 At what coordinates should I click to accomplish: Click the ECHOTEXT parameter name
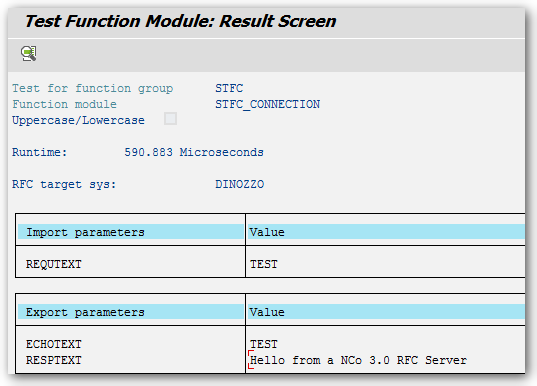coord(54,344)
